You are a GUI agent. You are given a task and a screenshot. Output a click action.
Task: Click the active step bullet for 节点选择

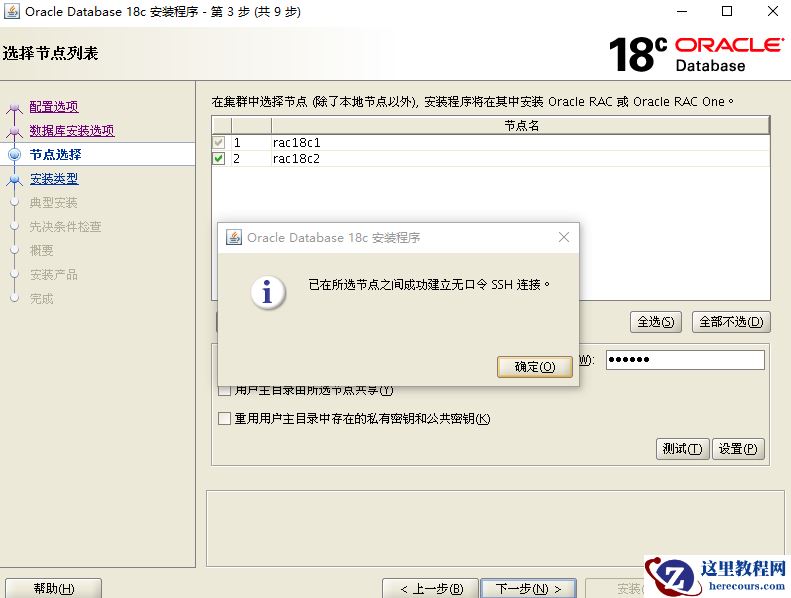(x=15, y=154)
